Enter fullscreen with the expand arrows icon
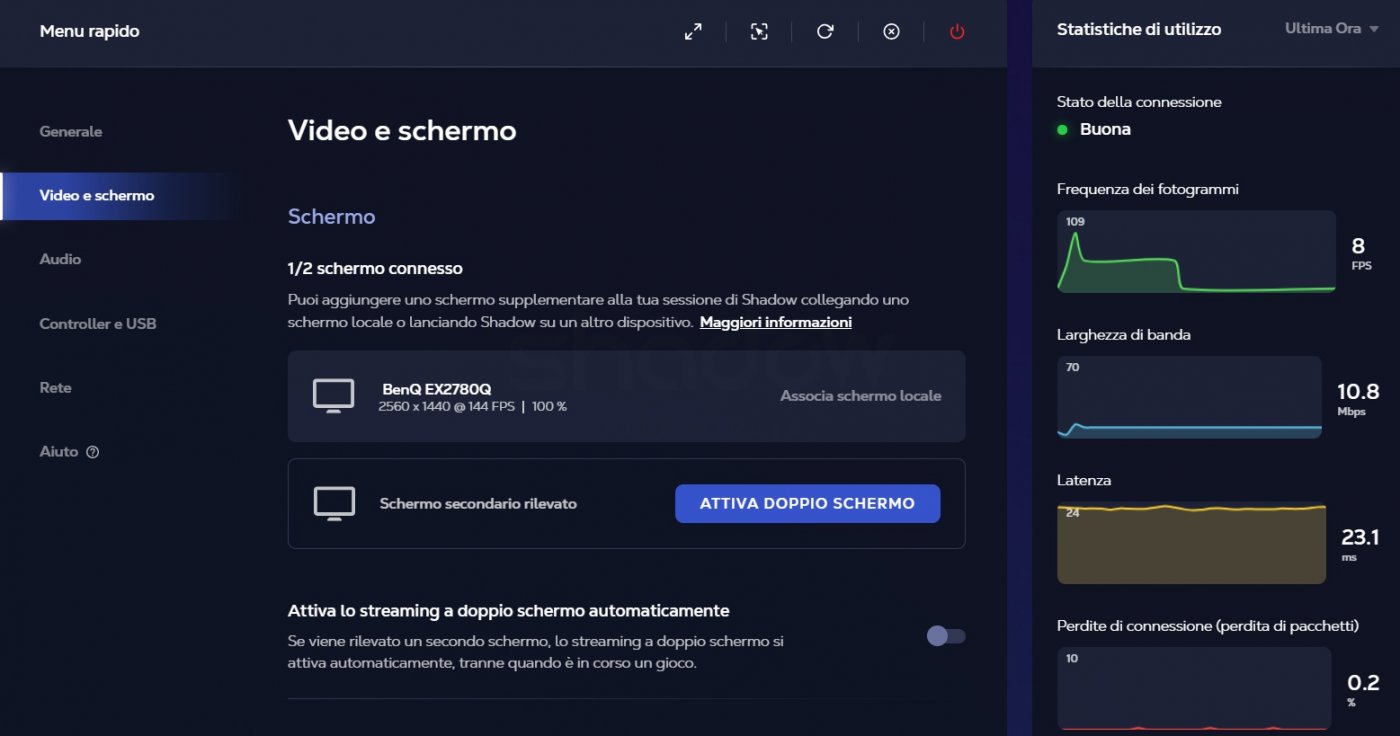1400x736 pixels. click(x=693, y=31)
